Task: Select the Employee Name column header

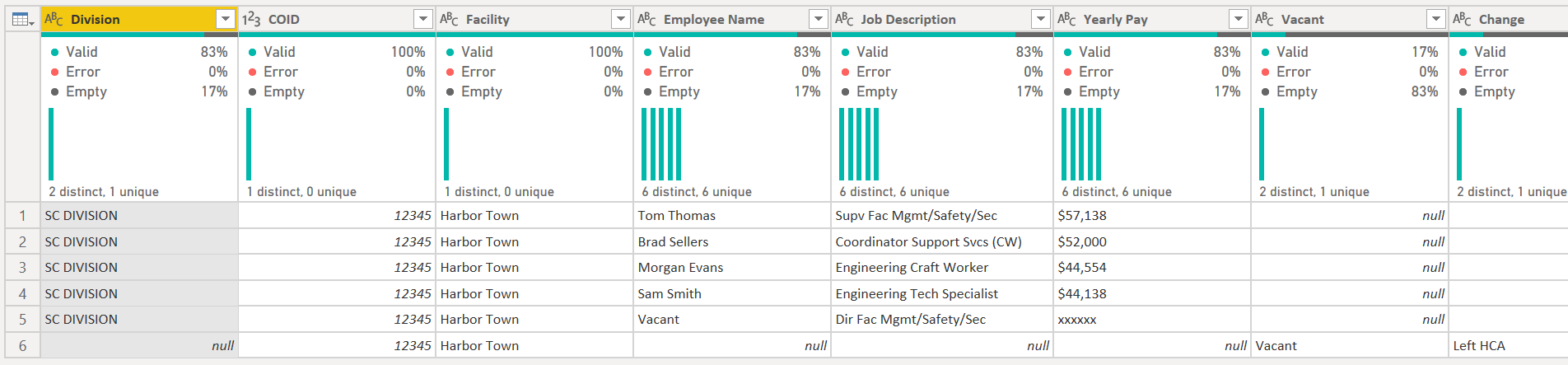Action: pyautogui.click(x=732, y=19)
